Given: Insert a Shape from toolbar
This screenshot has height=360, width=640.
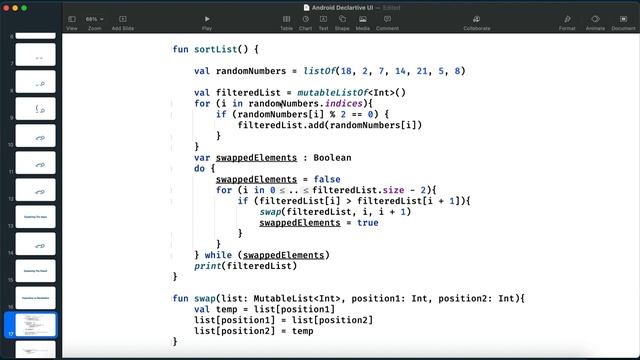Looking at the screenshot, I should (342, 23).
